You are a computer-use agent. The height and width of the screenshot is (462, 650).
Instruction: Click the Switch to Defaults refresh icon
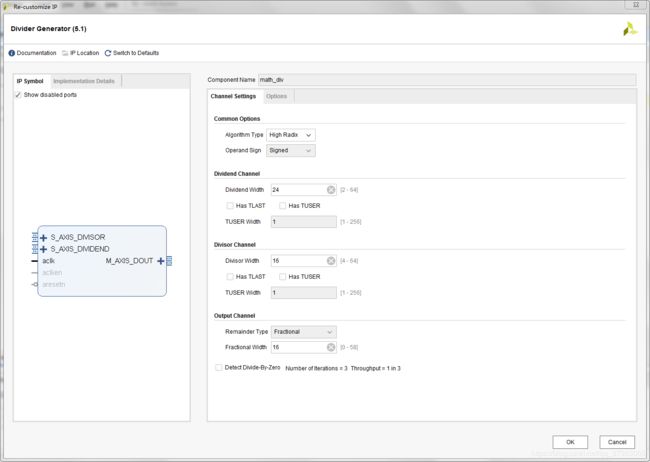(x=108, y=53)
